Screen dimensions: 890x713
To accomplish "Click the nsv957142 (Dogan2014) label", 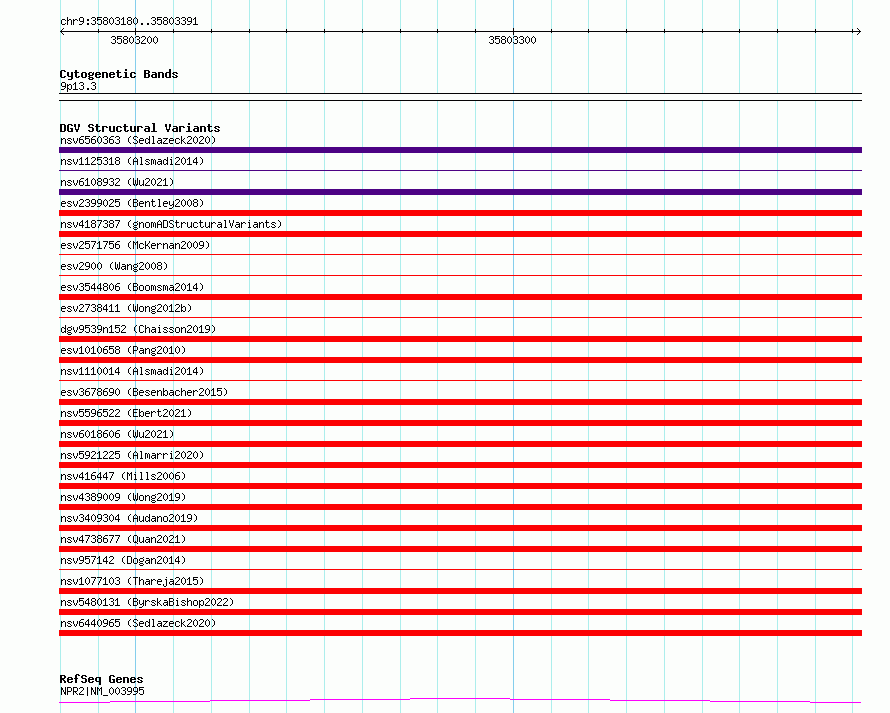I will 123,560.
